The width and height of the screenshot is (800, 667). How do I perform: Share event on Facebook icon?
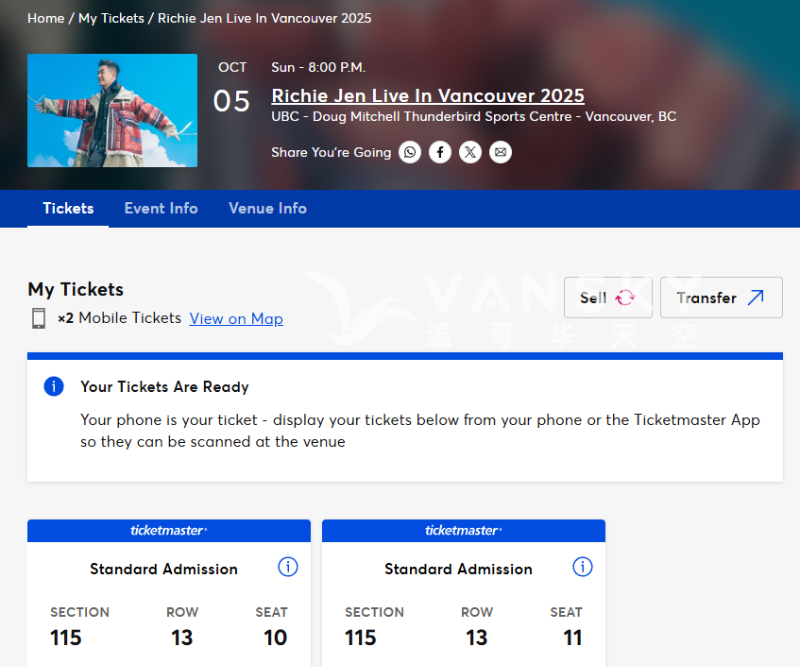tap(440, 152)
